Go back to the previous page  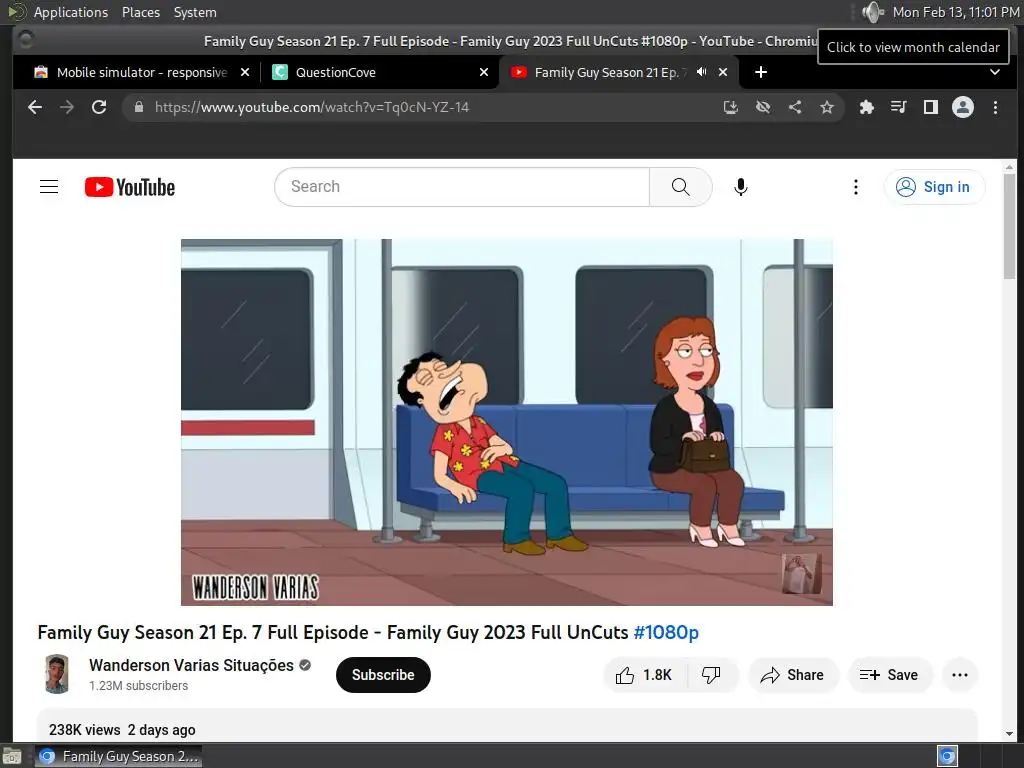click(x=35, y=107)
